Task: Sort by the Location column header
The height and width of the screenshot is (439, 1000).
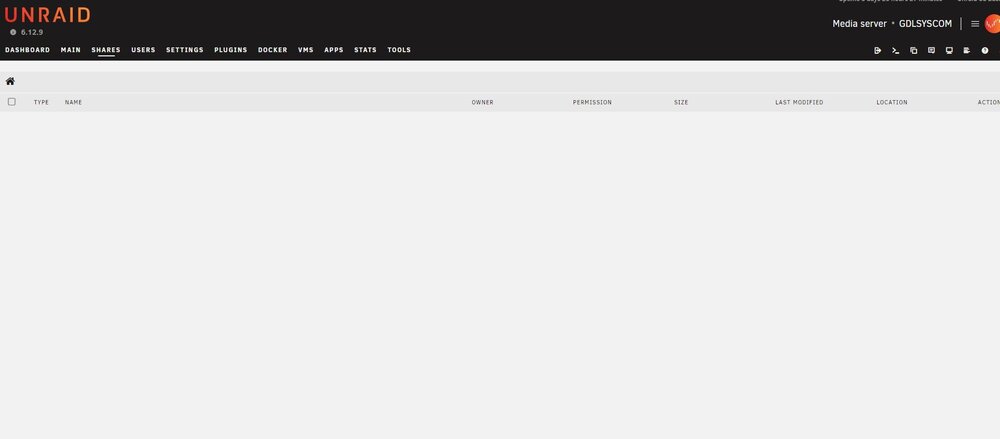Action: 892,102
